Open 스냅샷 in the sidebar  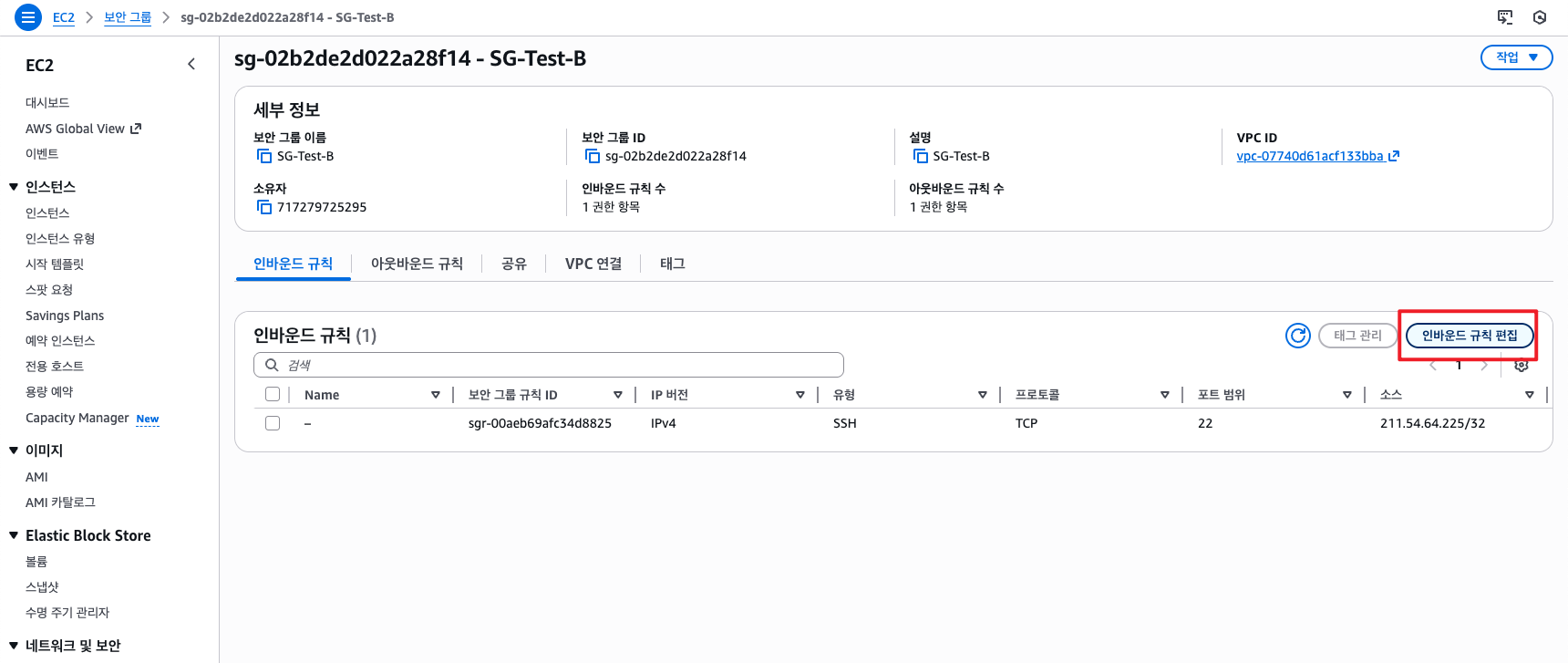point(42,587)
